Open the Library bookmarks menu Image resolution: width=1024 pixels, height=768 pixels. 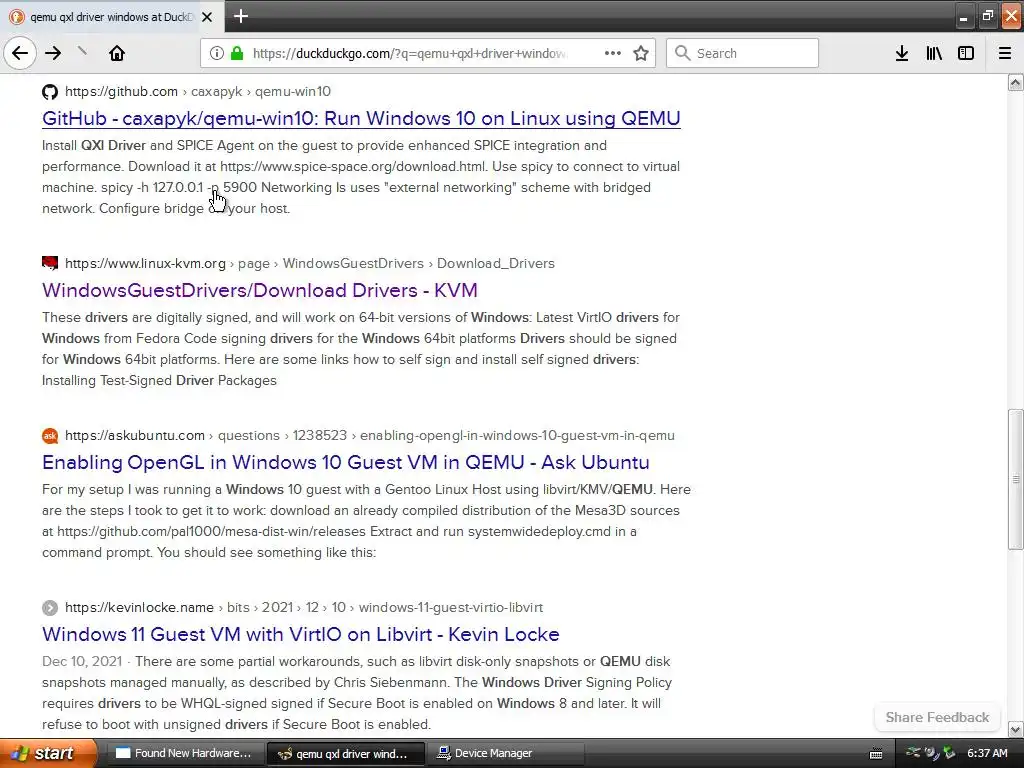point(934,53)
